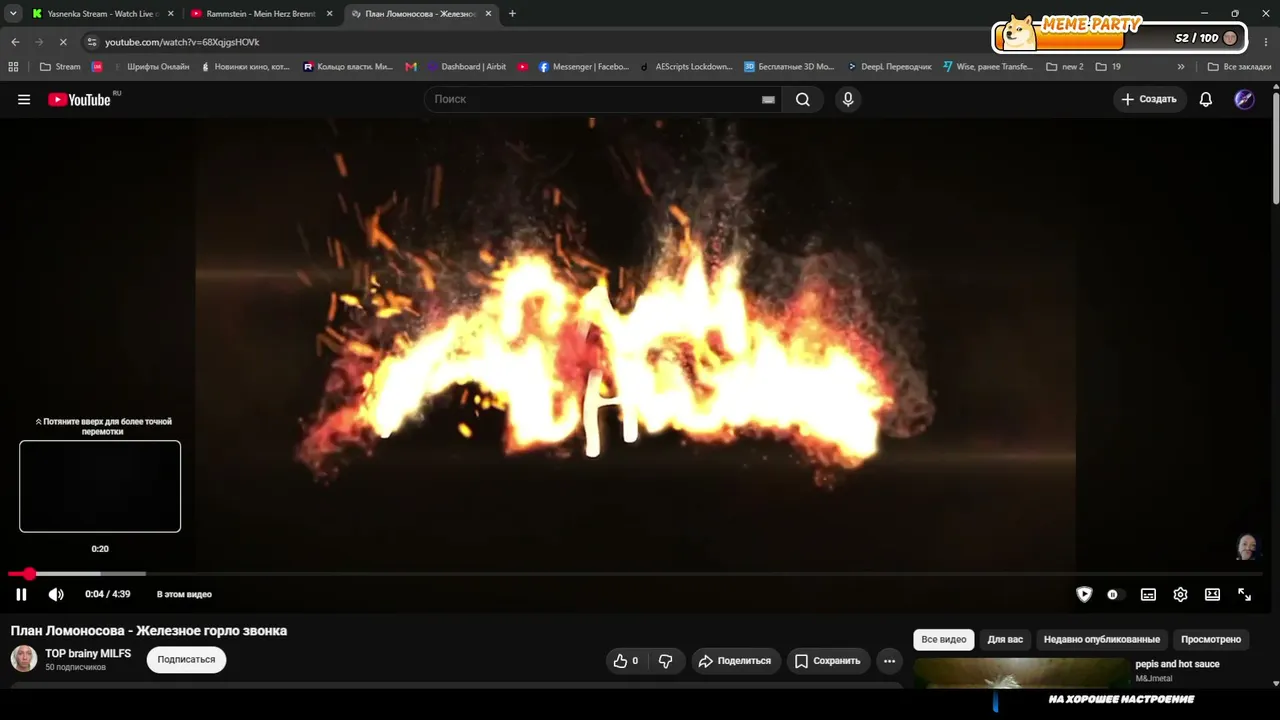The width and height of the screenshot is (1280, 720).
Task: Open the Кольцо власти bookmark
Action: click(x=348, y=67)
